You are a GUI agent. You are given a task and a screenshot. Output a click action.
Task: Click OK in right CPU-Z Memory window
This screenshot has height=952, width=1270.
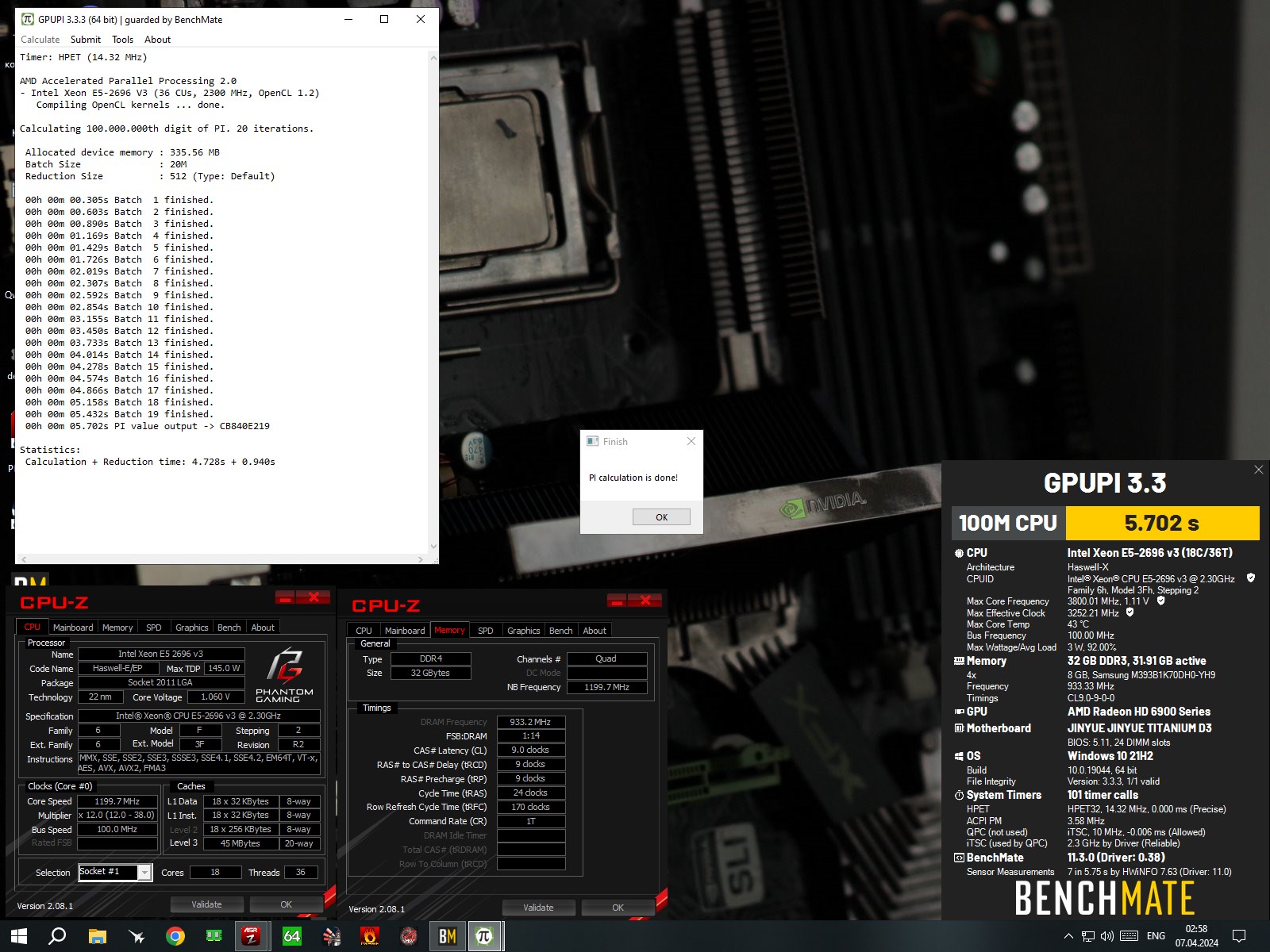pos(618,908)
